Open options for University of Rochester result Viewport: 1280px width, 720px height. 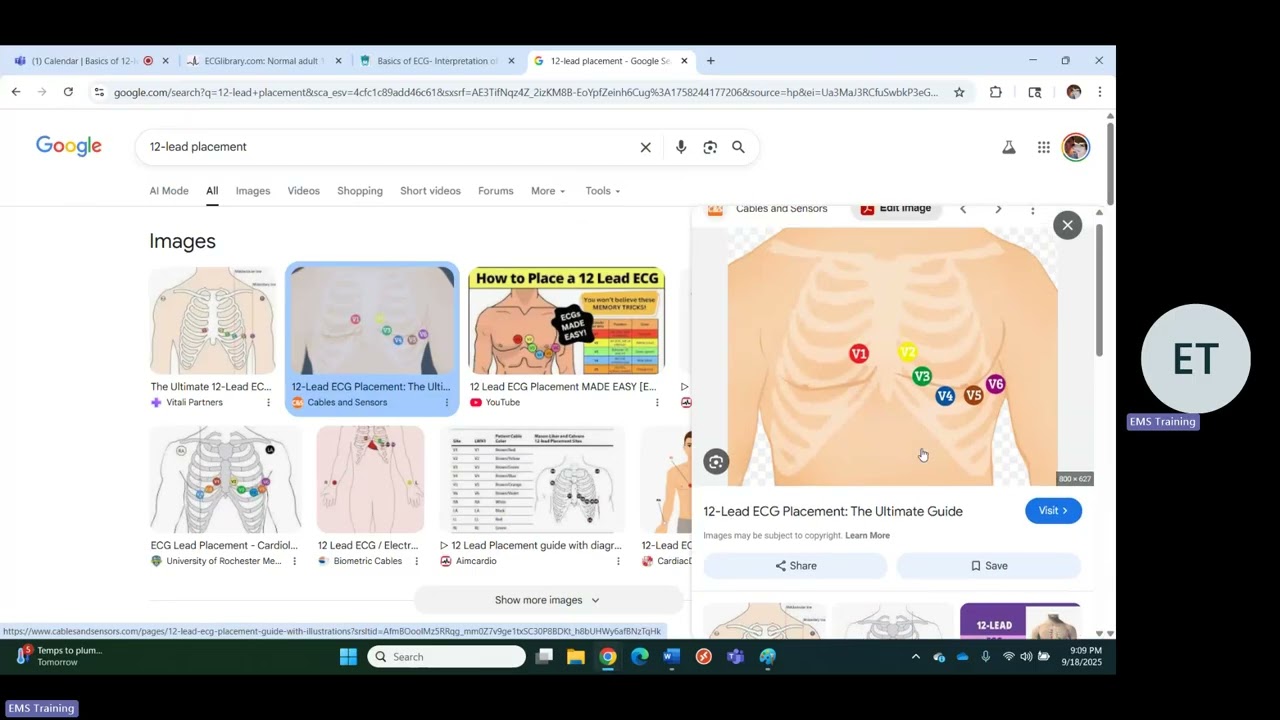(294, 562)
